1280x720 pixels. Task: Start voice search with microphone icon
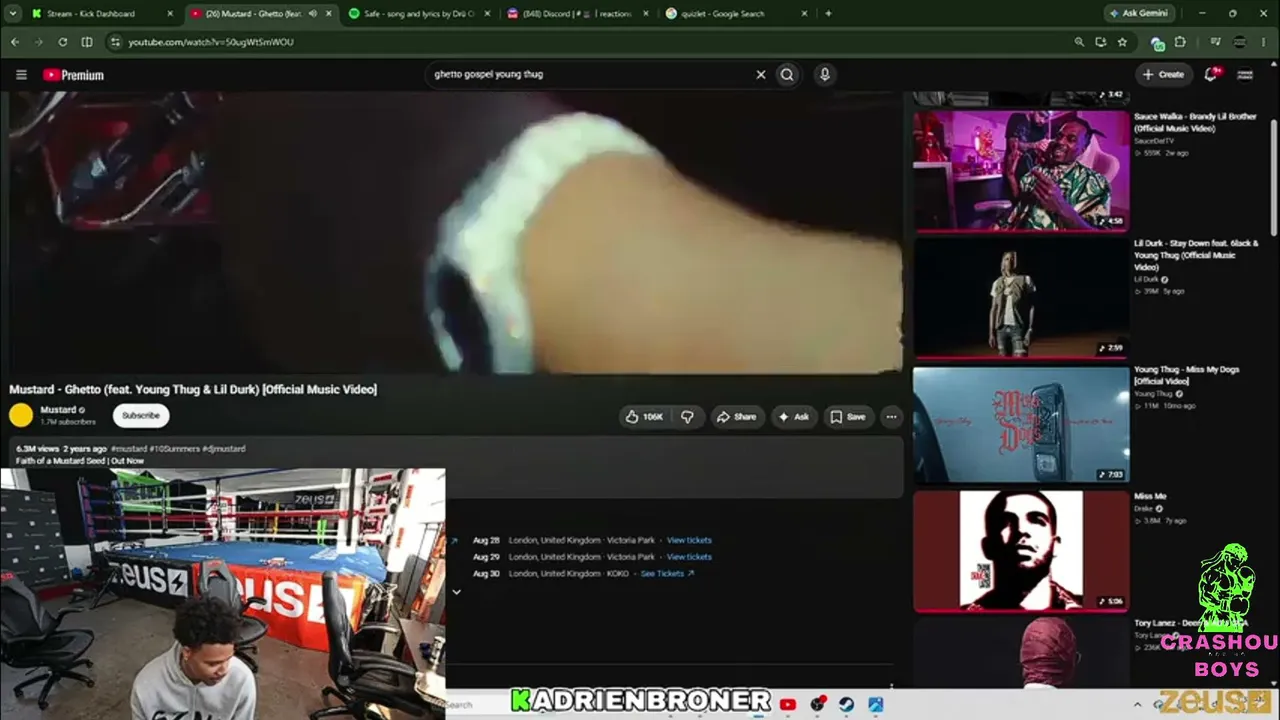(x=824, y=74)
